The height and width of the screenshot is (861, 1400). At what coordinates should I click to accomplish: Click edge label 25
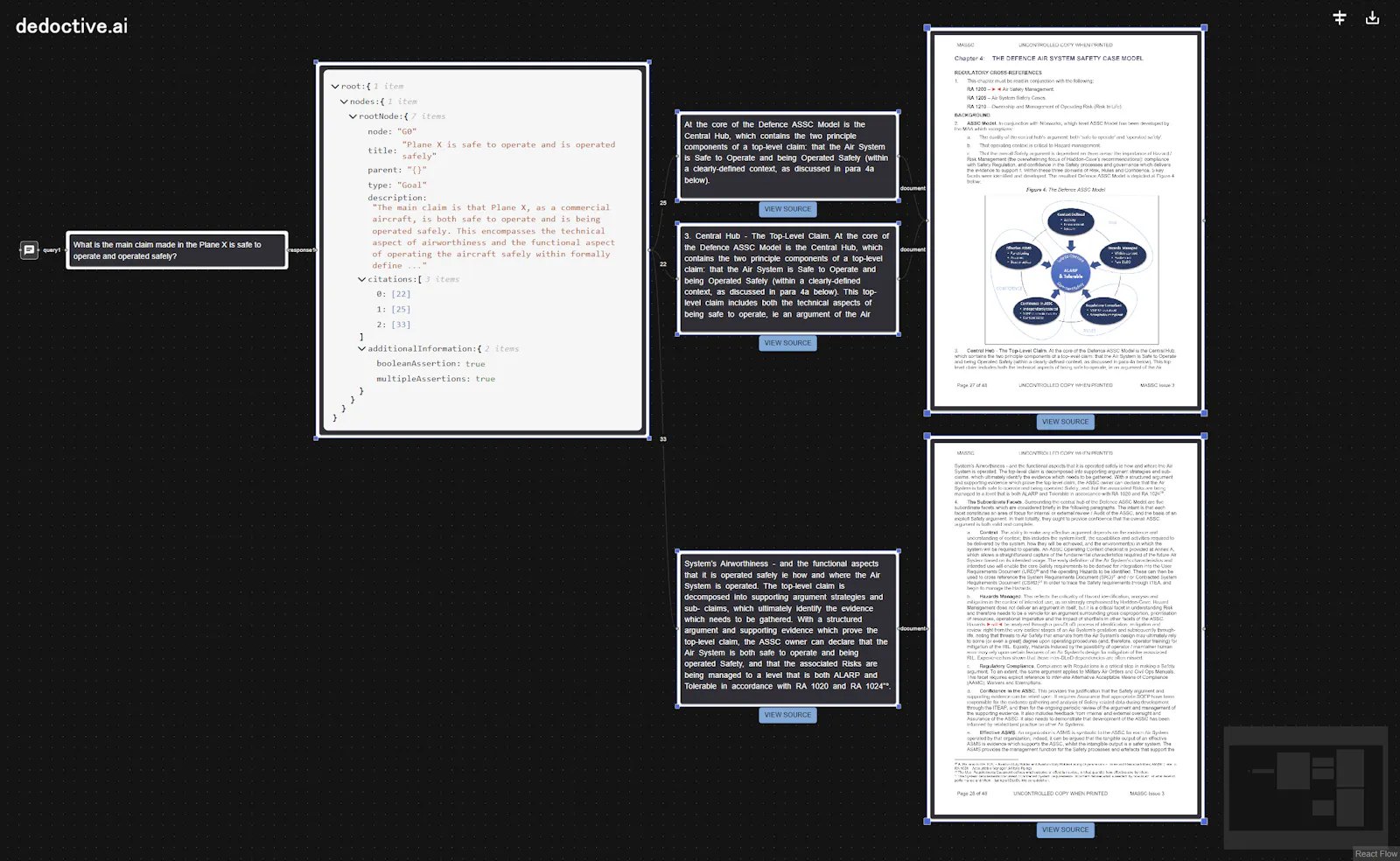663,203
